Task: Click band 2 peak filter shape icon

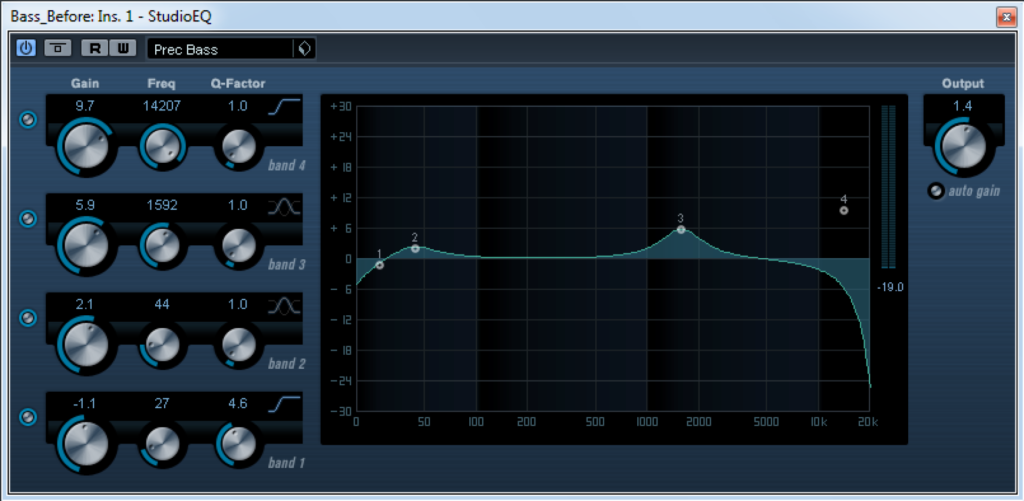Action: tap(284, 306)
